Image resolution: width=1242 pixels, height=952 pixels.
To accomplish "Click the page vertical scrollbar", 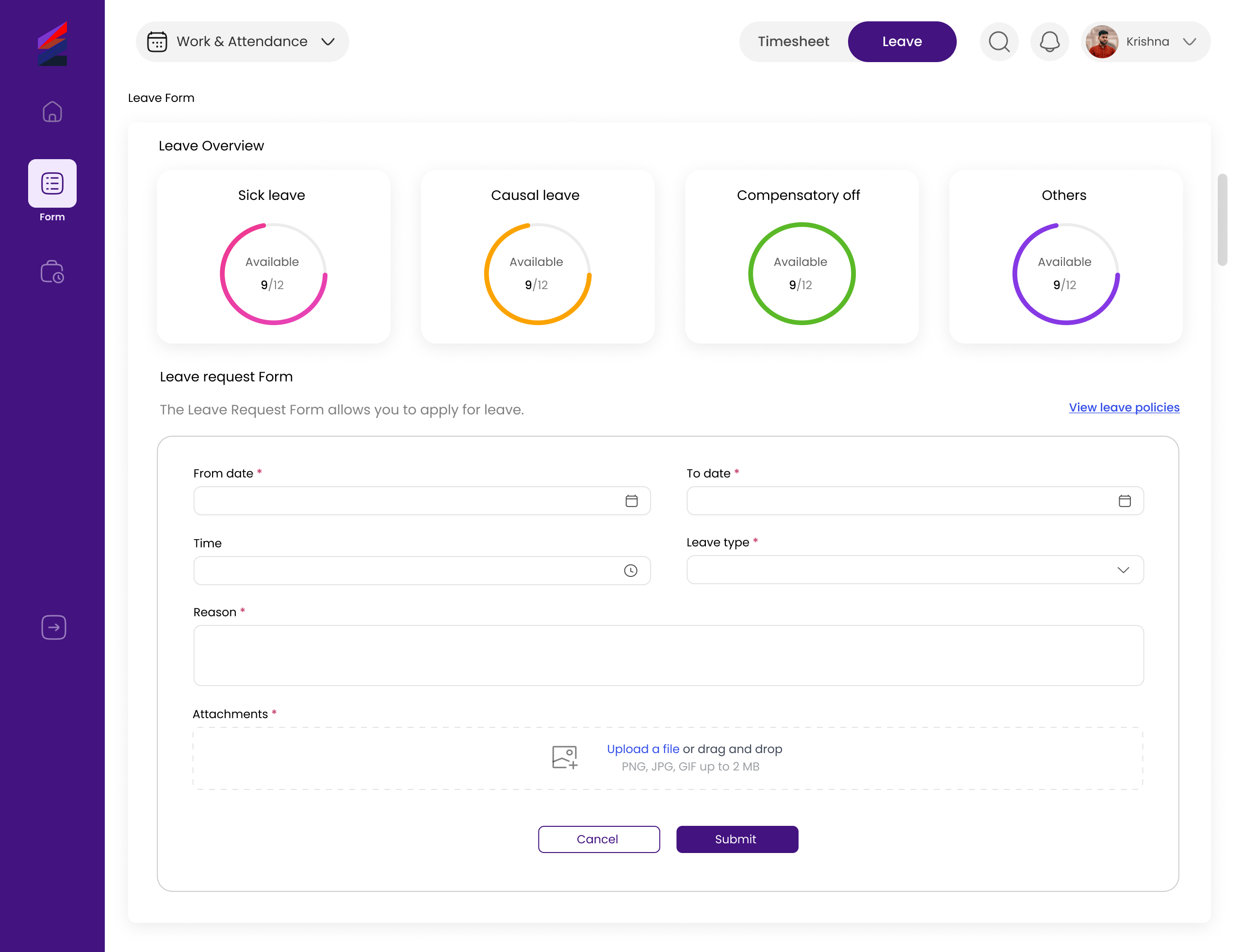I will tap(1222, 220).
